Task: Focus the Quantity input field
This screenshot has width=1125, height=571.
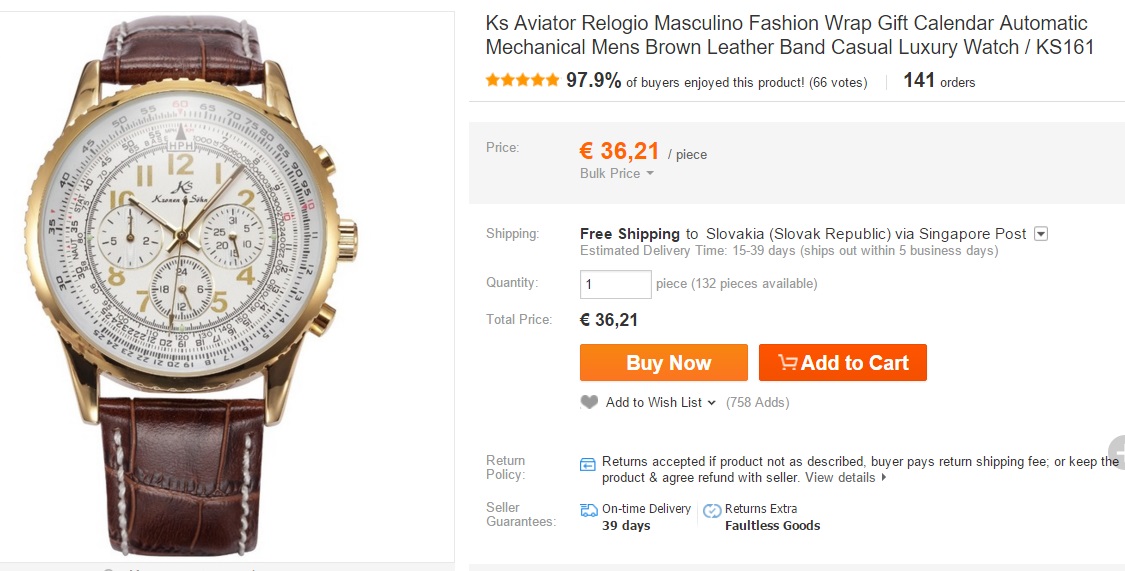Action: pyautogui.click(x=616, y=284)
